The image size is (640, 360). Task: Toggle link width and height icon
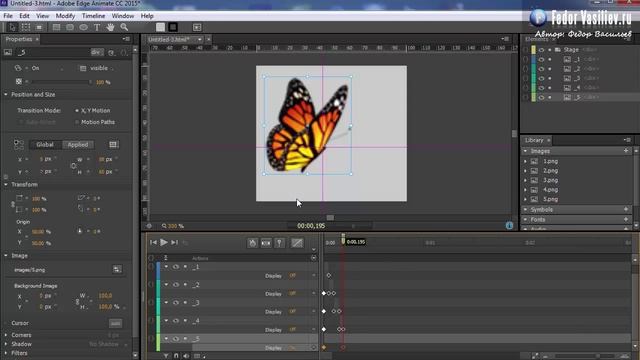[x=73, y=166]
